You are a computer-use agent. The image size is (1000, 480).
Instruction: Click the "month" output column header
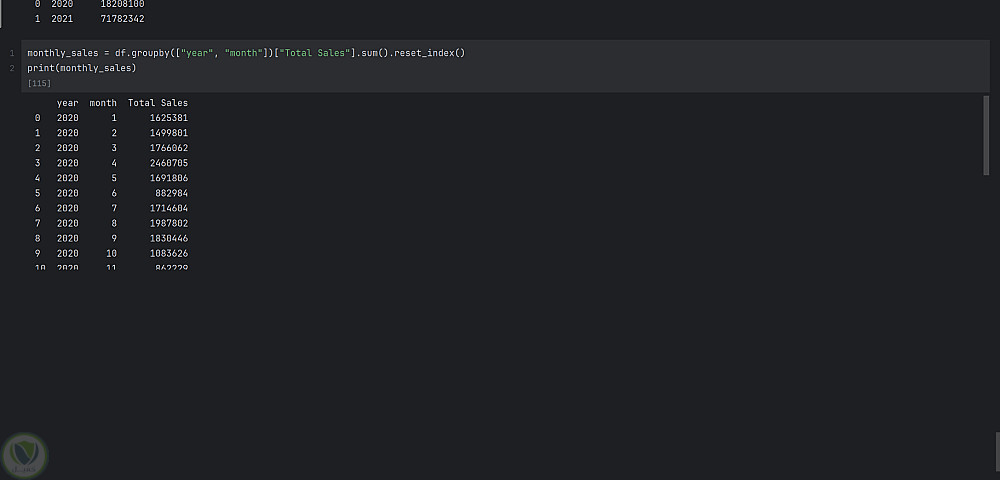[x=103, y=103]
